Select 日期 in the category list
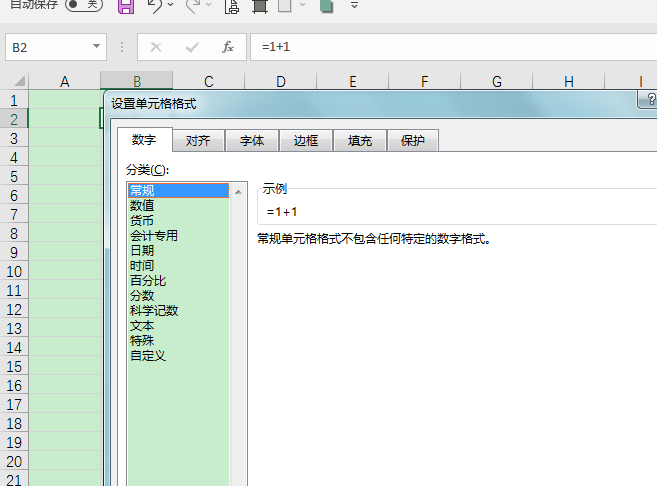657x486 pixels. pos(178,251)
